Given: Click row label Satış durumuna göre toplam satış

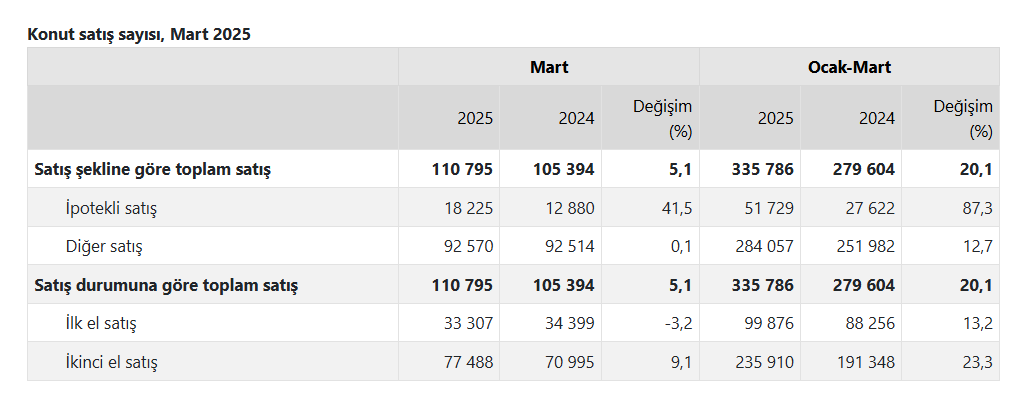Looking at the screenshot, I should (166, 285).
